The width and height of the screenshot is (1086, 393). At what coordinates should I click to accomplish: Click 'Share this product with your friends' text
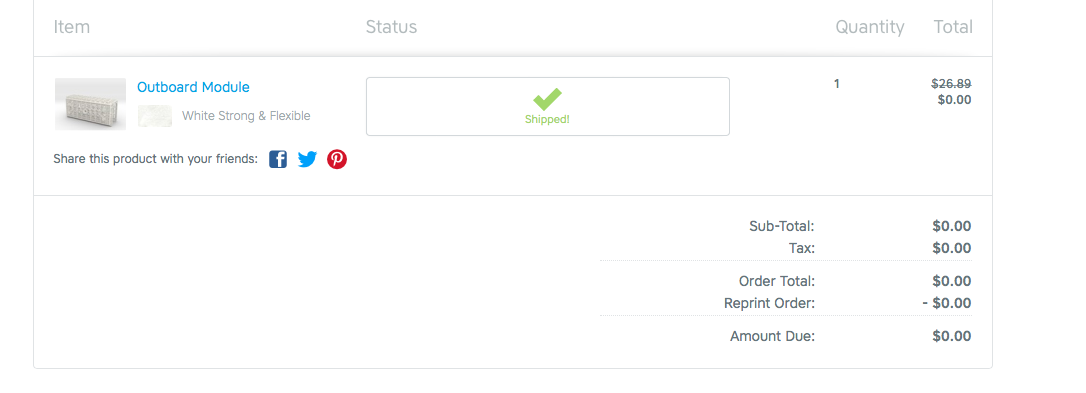coord(155,159)
